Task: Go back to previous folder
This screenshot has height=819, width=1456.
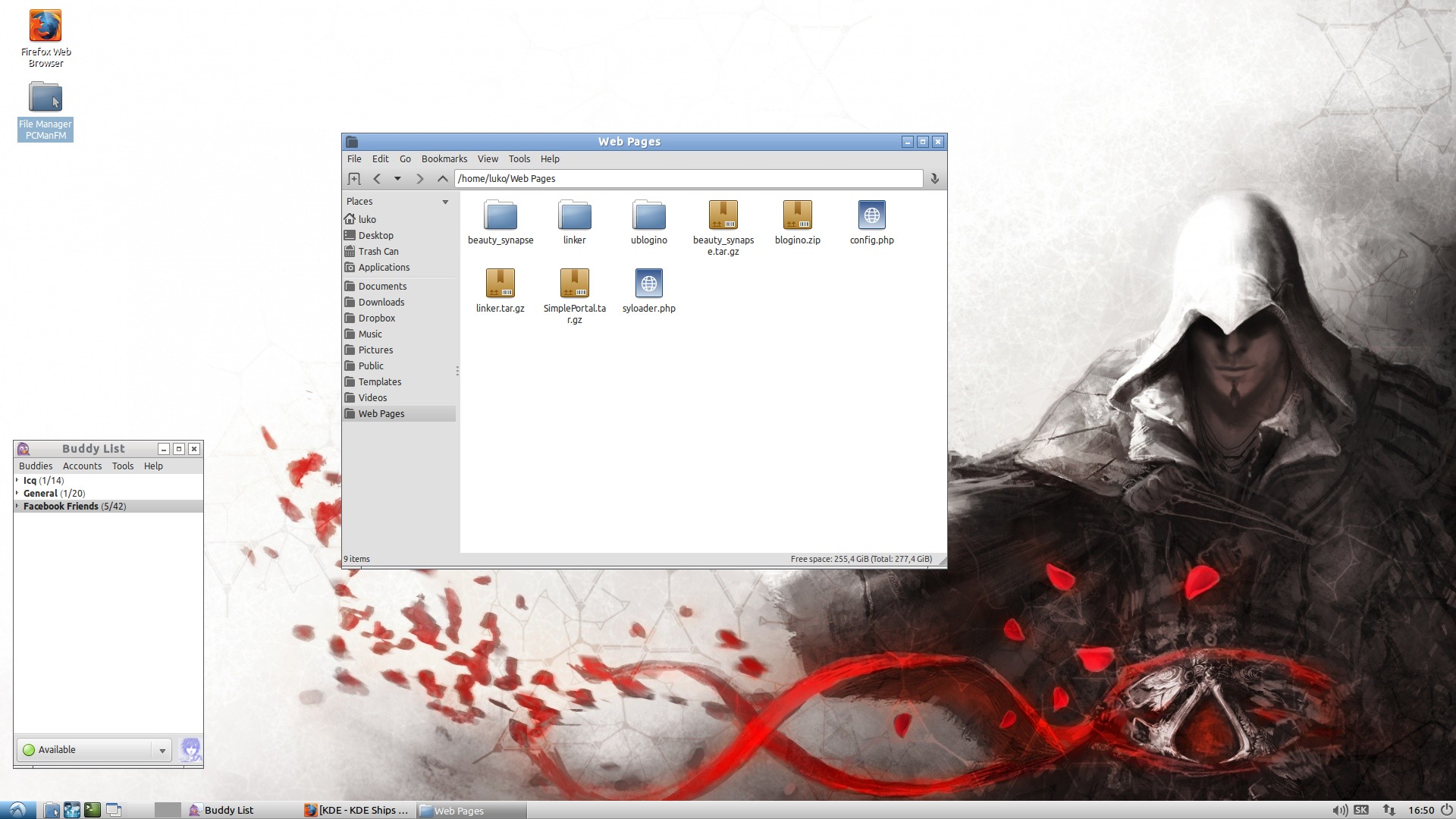Action: point(377,179)
